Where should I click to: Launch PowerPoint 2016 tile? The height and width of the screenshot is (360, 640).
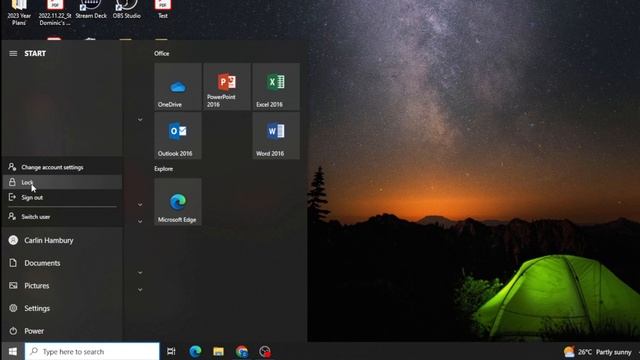(x=227, y=87)
